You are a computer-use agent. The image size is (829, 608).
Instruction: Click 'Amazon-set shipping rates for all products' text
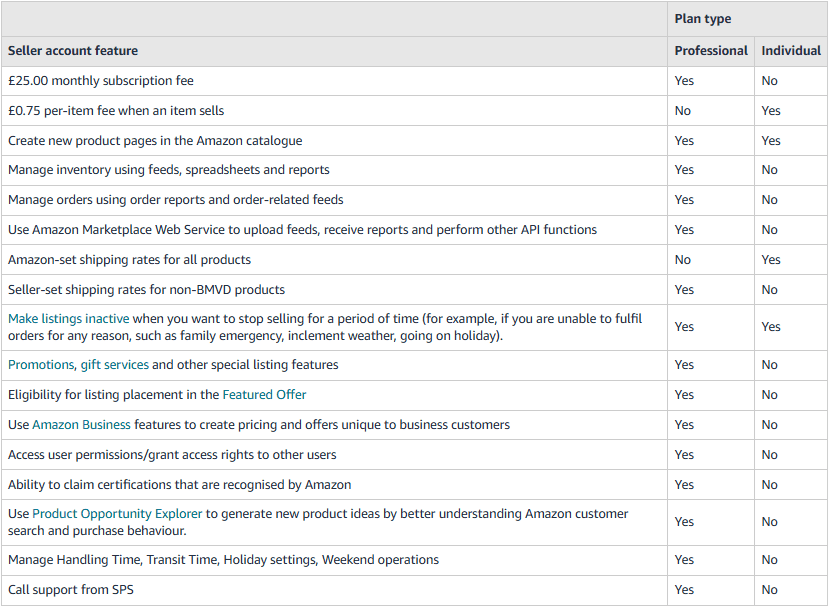[129, 260]
